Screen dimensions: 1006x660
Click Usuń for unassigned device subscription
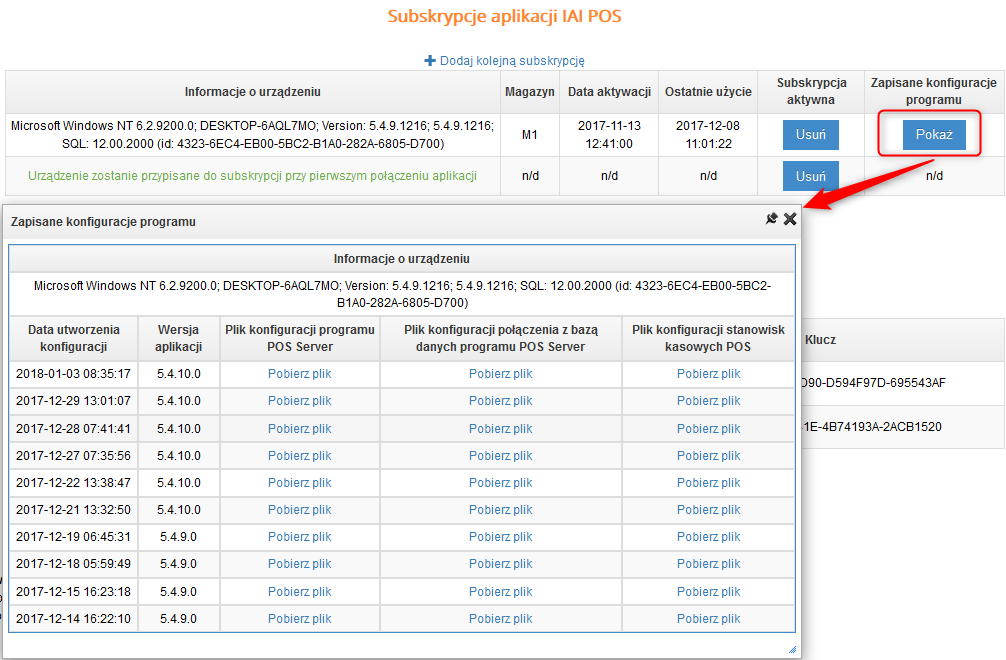coord(811,176)
